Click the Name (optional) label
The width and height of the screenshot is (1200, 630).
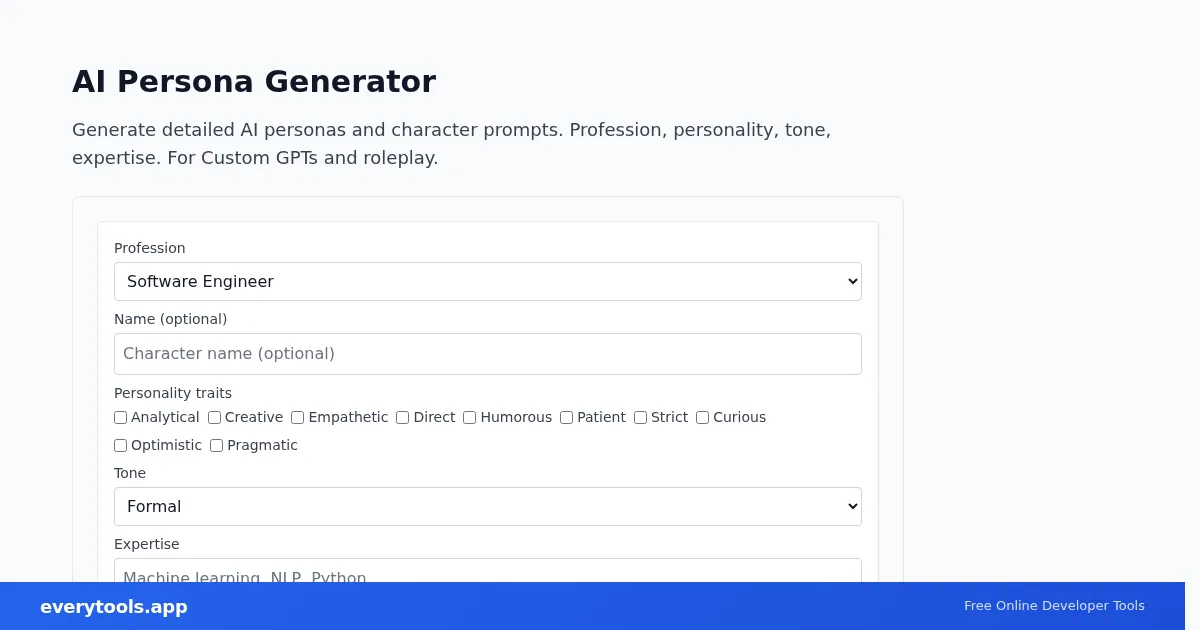171,319
